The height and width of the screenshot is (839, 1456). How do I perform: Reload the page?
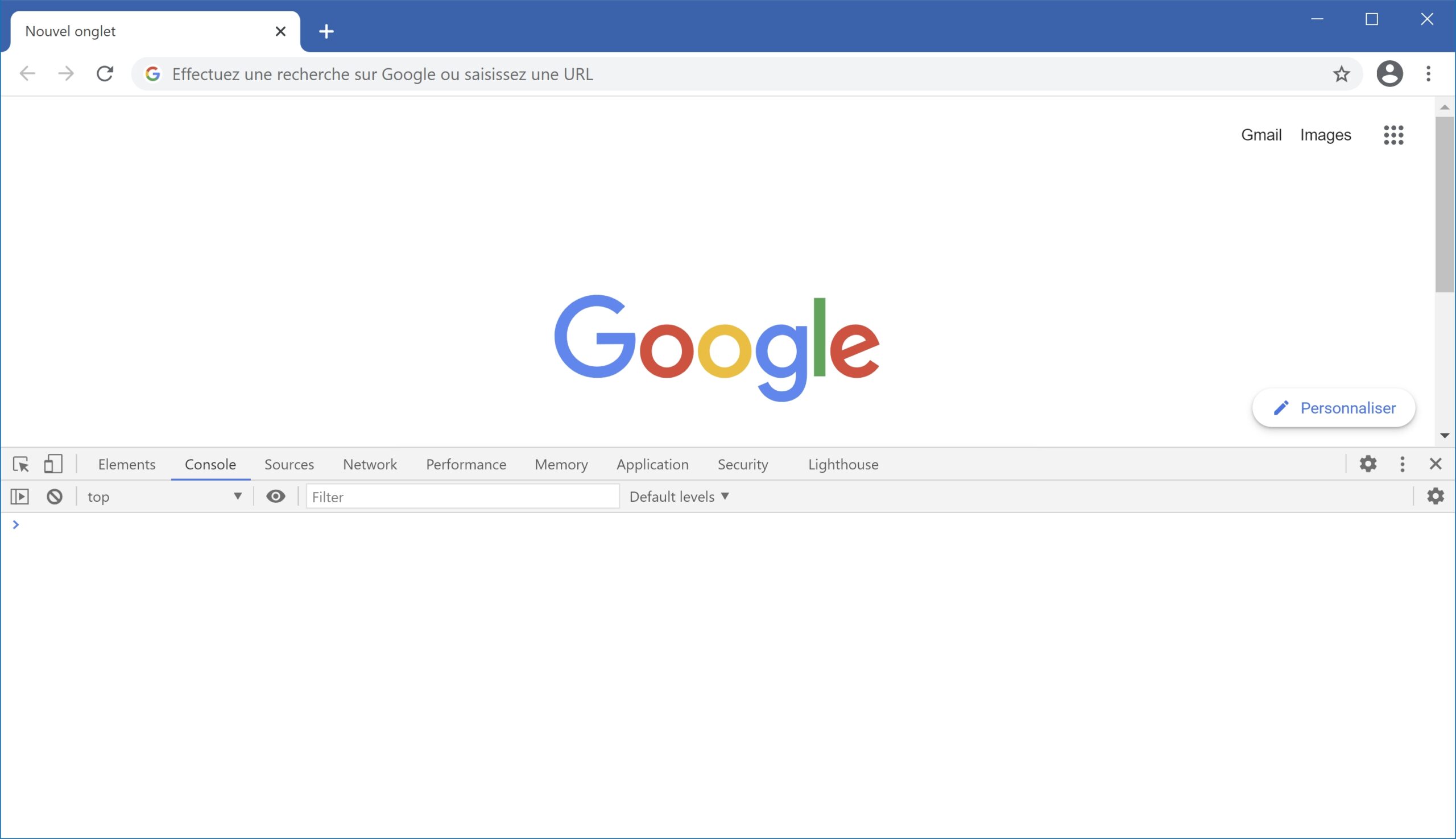click(105, 73)
